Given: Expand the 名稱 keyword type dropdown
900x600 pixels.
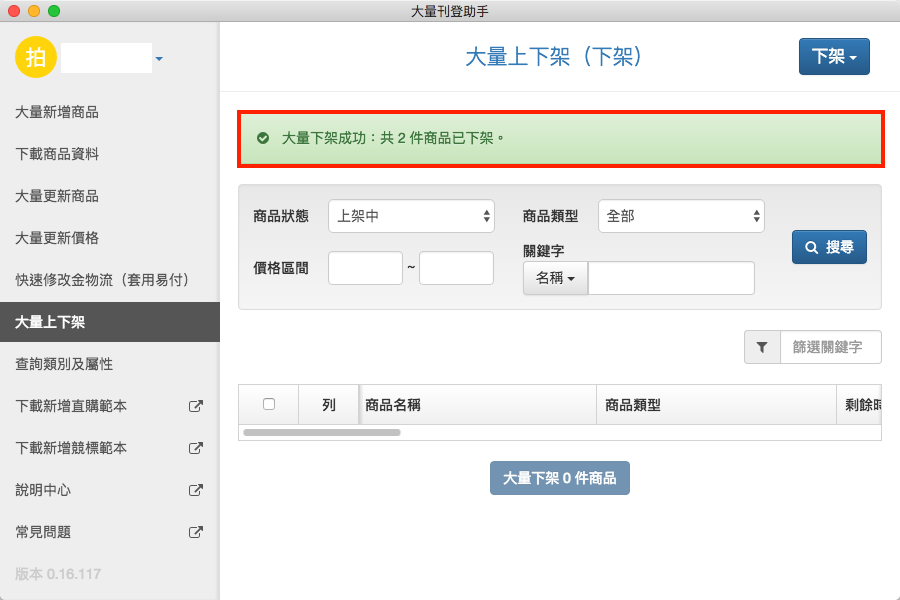Looking at the screenshot, I should 555,278.
